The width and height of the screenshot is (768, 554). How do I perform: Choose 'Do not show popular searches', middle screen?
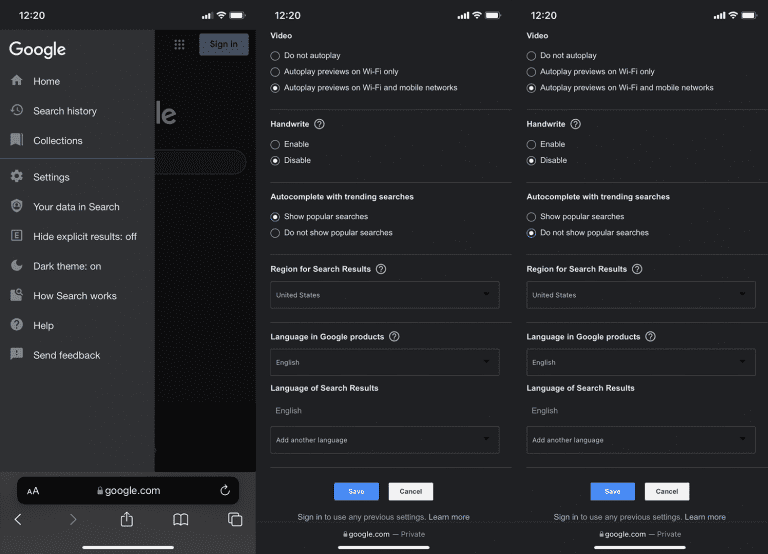(276, 233)
